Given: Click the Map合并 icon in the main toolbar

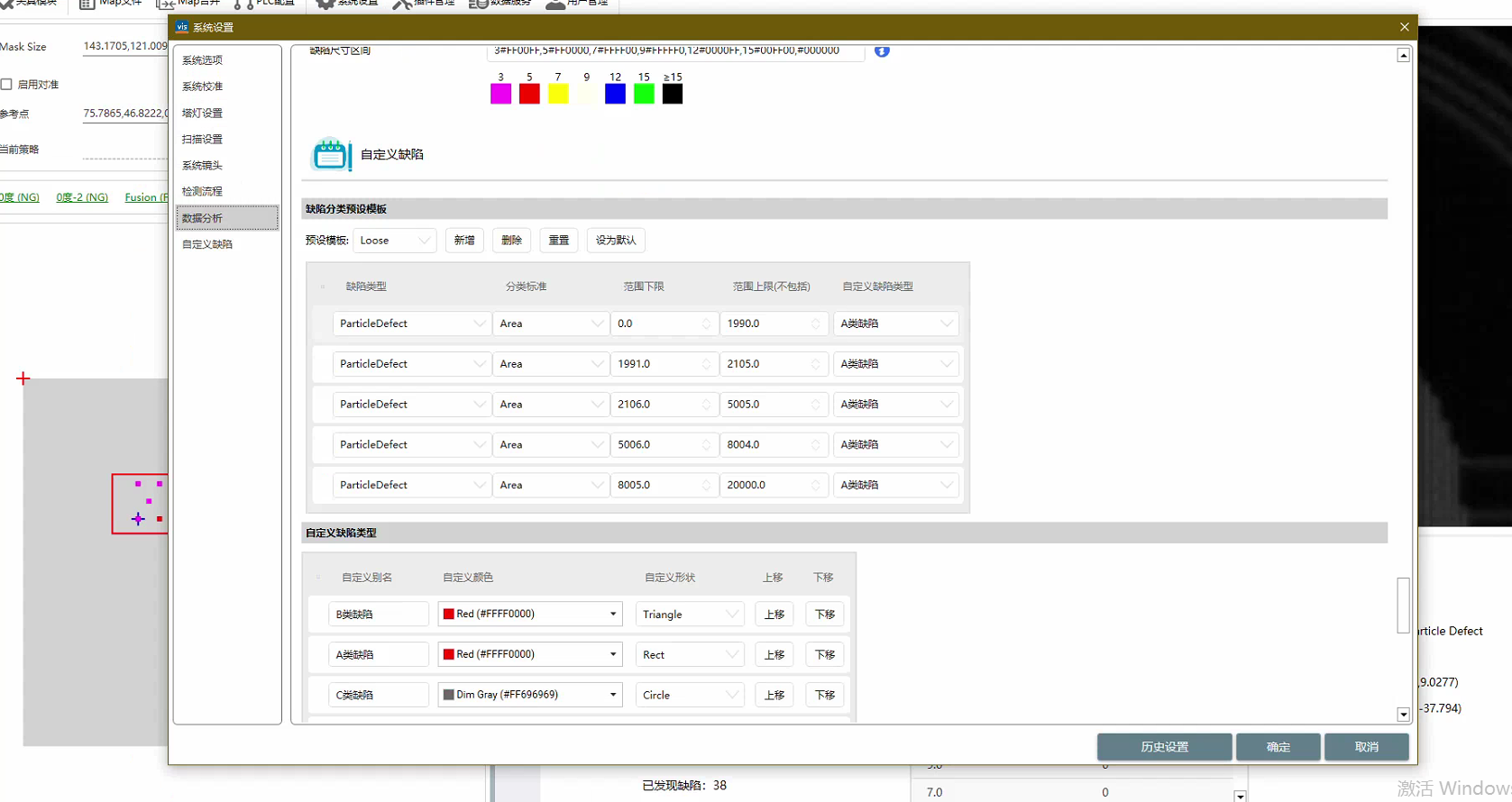Looking at the screenshot, I should [165, 4].
